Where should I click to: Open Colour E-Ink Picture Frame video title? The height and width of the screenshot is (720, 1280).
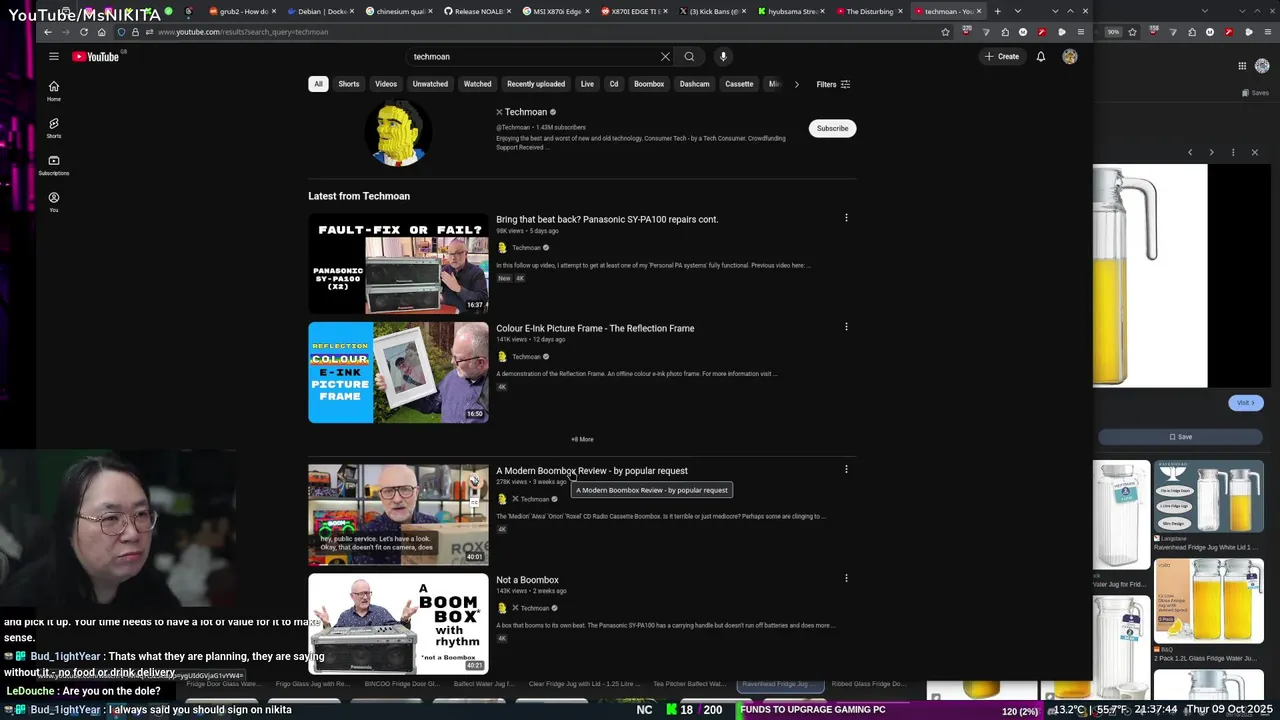[x=595, y=328]
